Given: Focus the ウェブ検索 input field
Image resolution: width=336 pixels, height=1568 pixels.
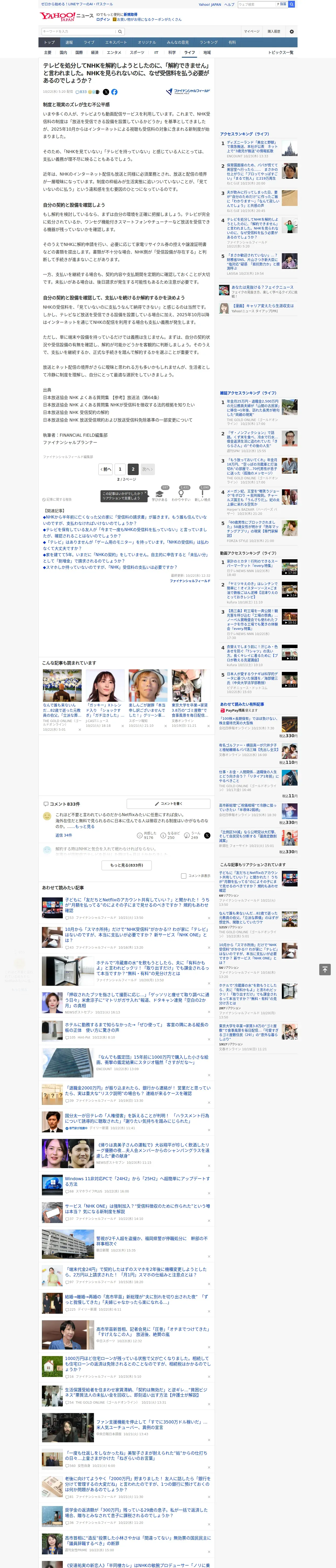Looking at the screenshot, I should [x=257, y=4].
